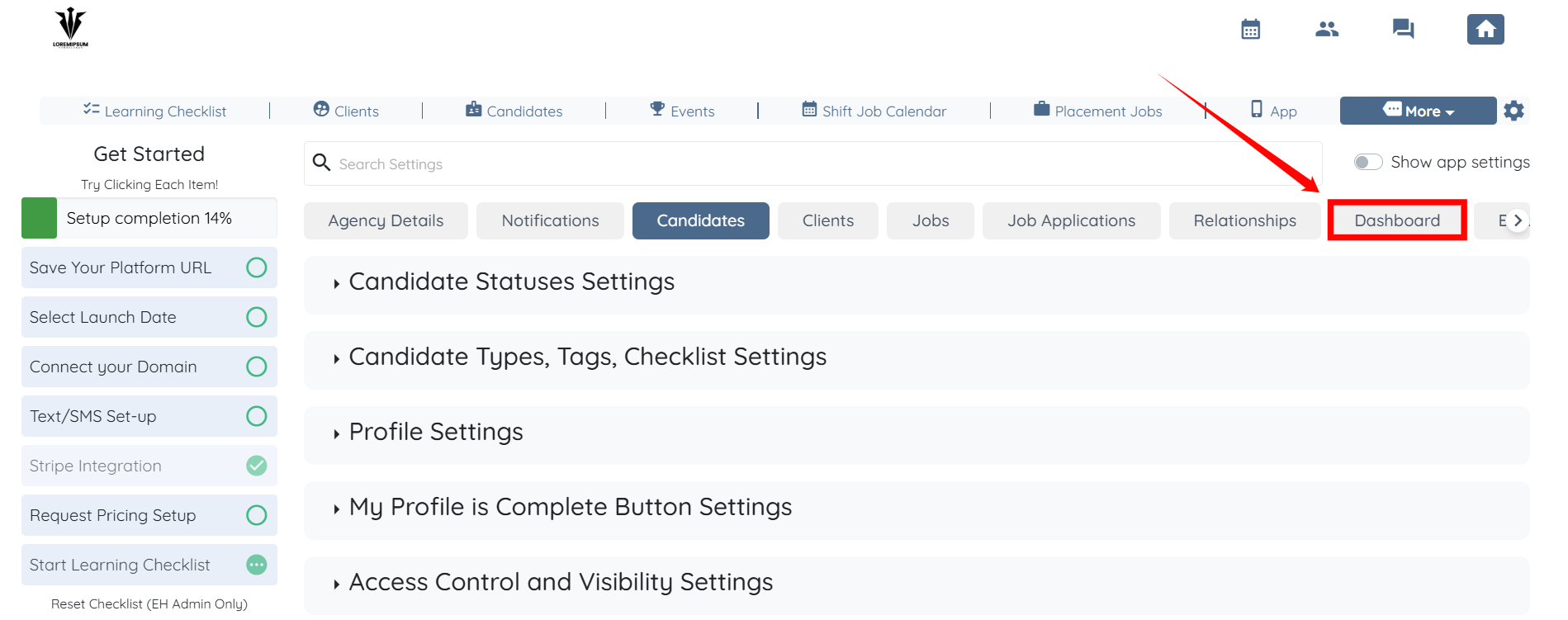This screenshot has height=620, width=1568.
Task: Expand Candidate Statuses Settings section
Action: click(x=511, y=282)
